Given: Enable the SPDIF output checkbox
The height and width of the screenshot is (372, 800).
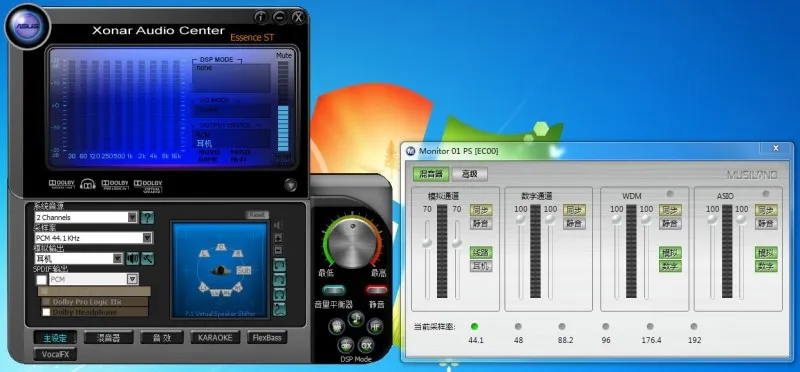Looking at the screenshot, I should click(x=41, y=280).
